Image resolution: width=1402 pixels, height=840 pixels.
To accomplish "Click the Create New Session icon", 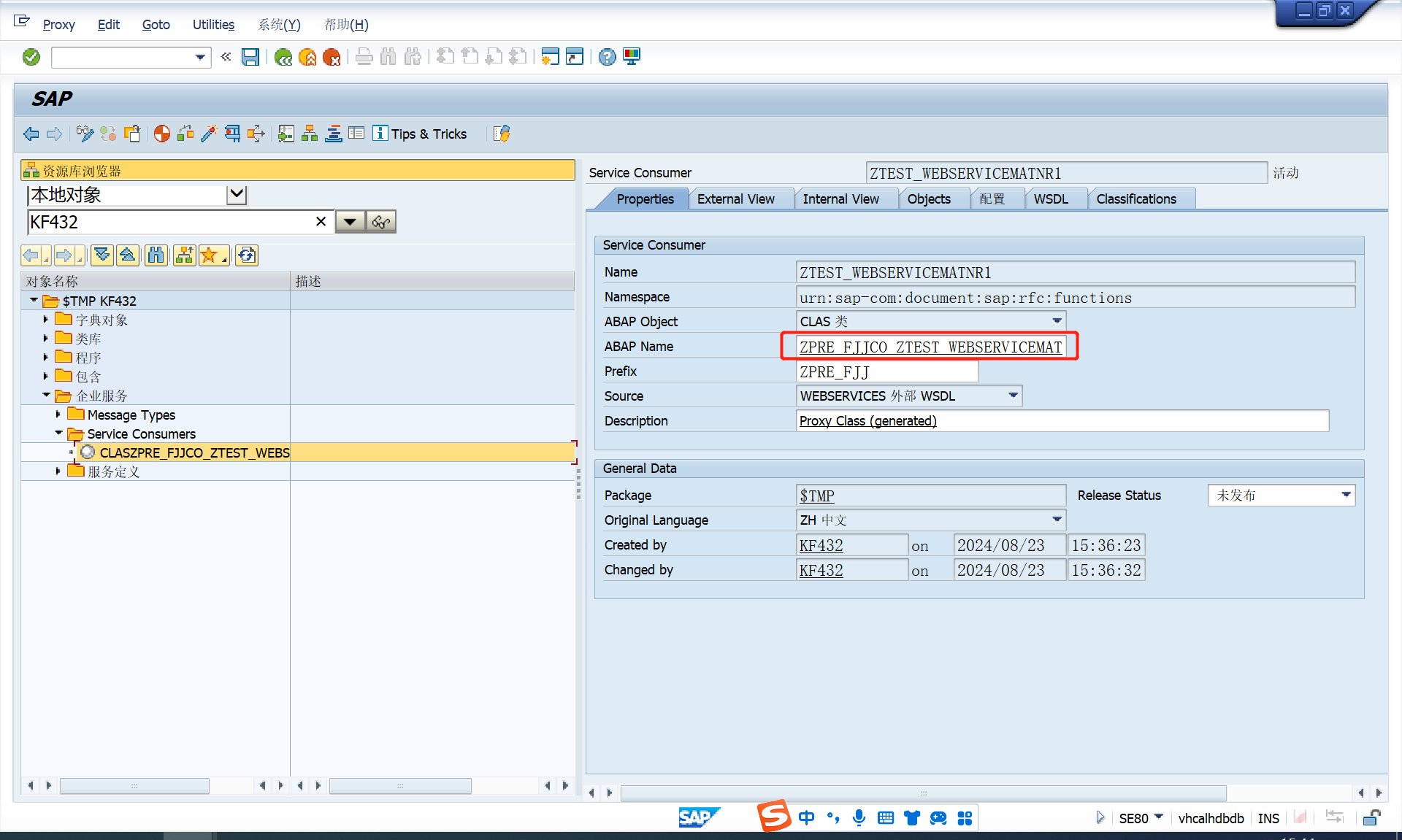I will pos(550,57).
